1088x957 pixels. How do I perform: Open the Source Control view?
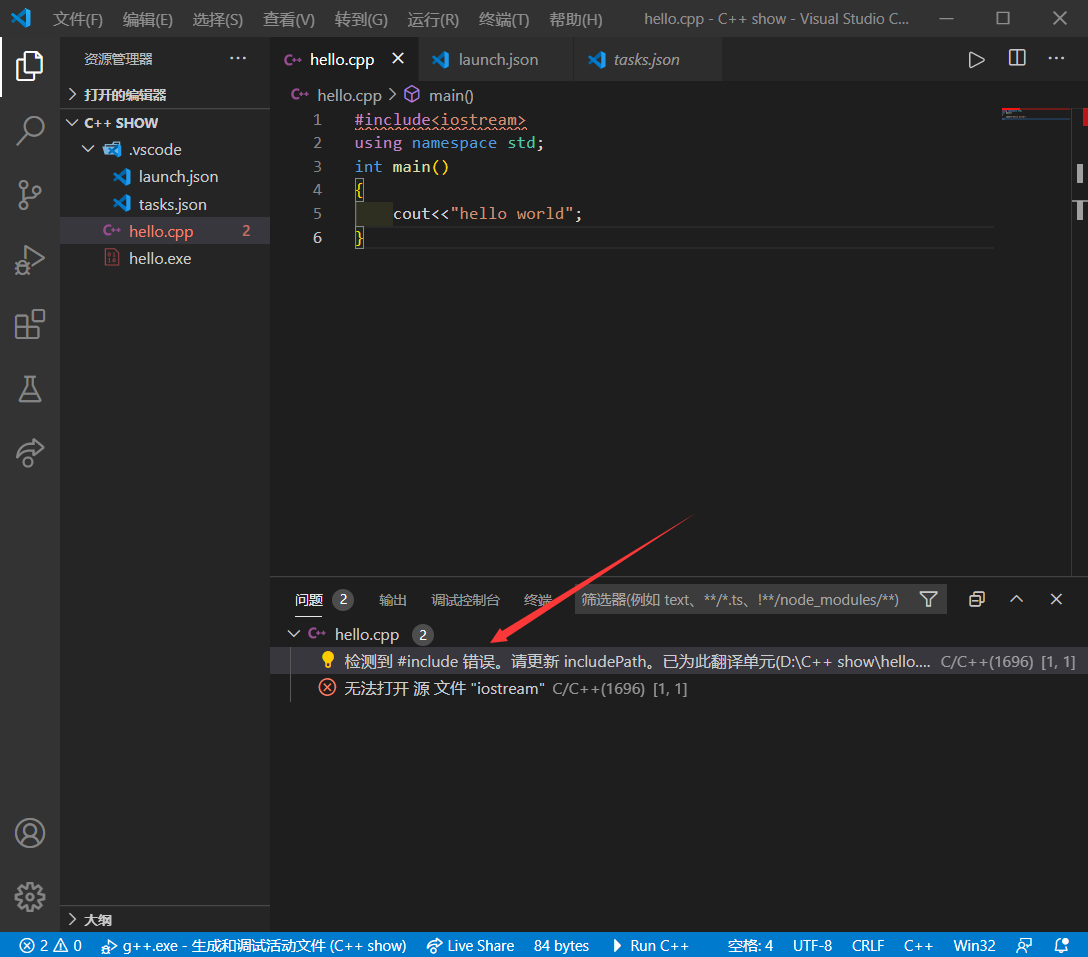30,195
